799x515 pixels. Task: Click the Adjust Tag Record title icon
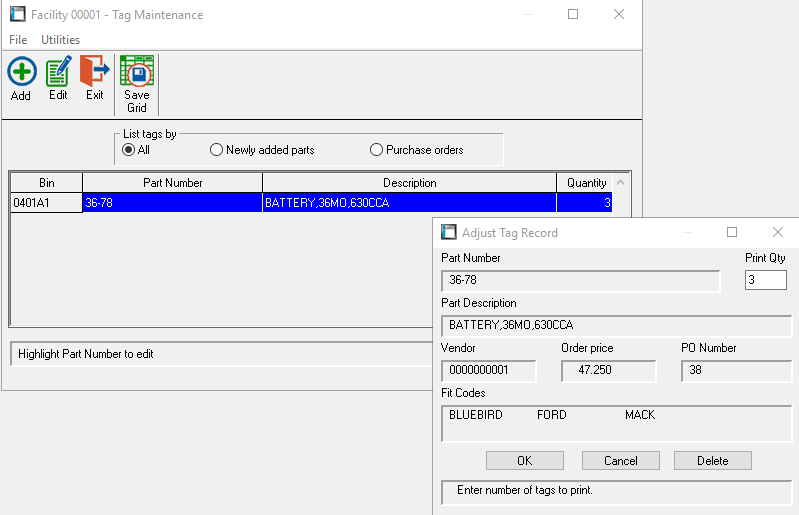[x=449, y=232]
